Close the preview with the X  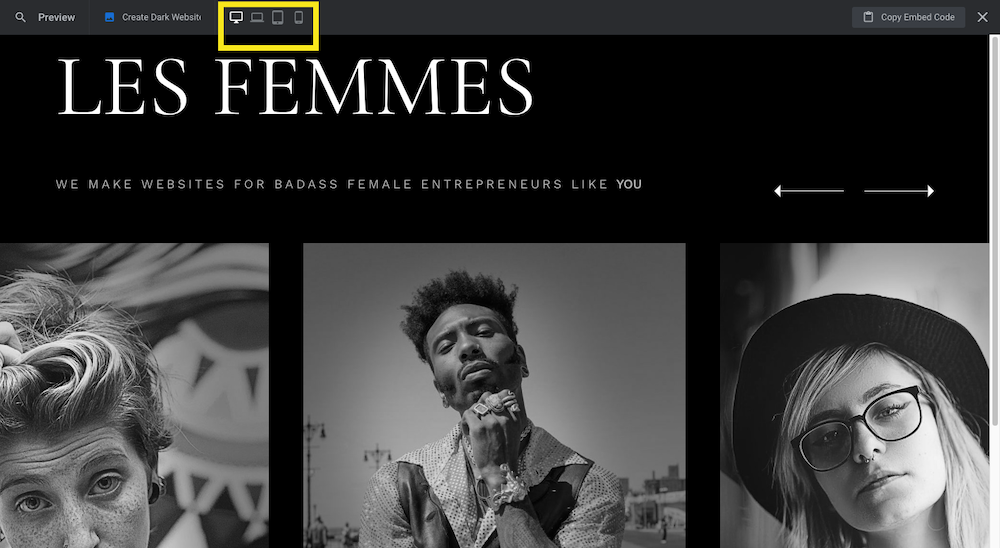pos(983,17)
